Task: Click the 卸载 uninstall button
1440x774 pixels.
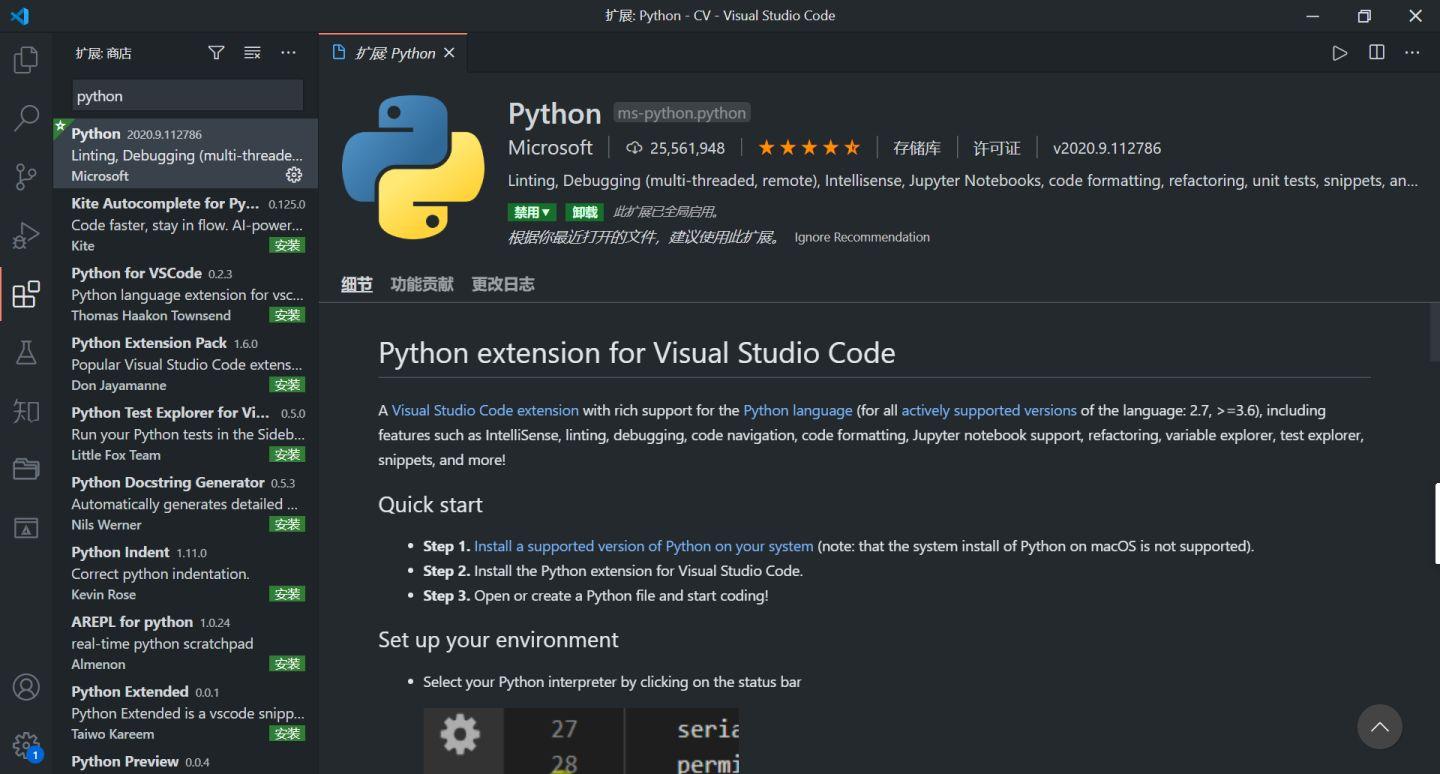Action: 584,212
